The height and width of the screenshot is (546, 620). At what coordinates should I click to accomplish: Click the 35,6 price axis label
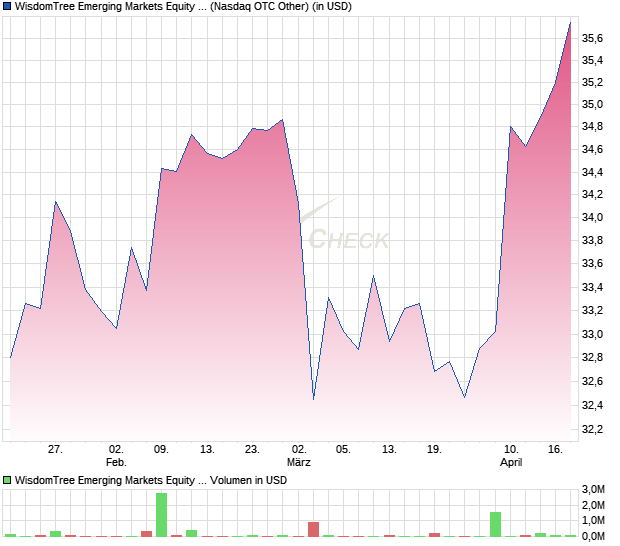(x=592, y=38)
